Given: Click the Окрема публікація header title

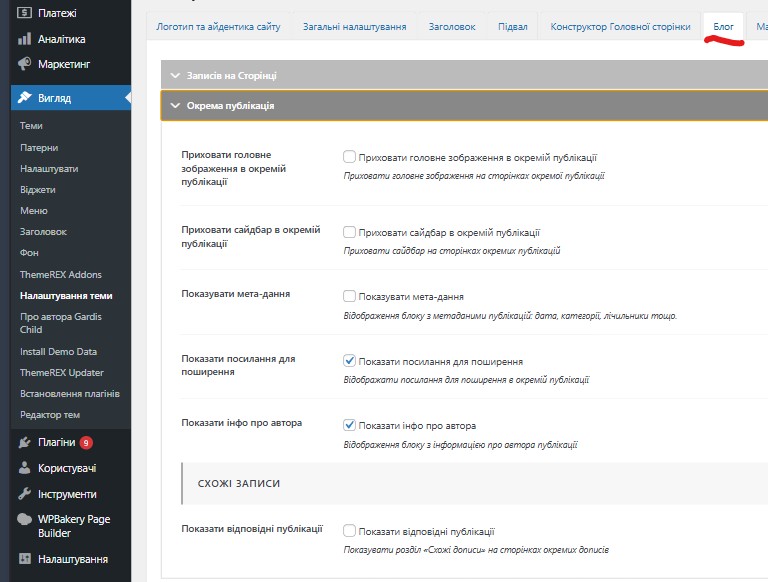Looking at the screenshot, I should coord(230,105).
